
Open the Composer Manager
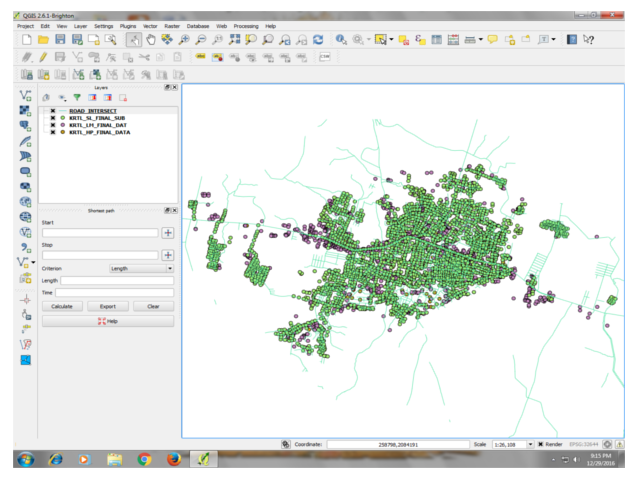click(110, 40)
